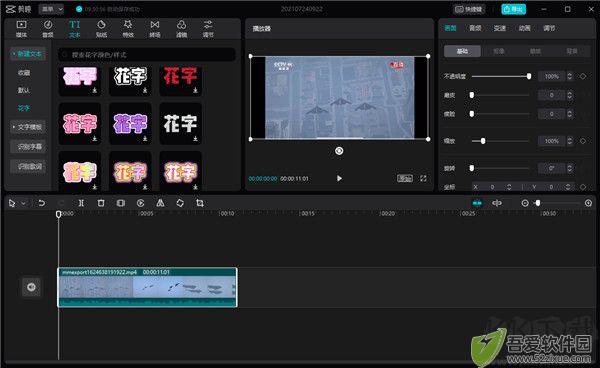Open the 转场 transitions panel
Screen dimensions: 600x368
click(155, 29)
